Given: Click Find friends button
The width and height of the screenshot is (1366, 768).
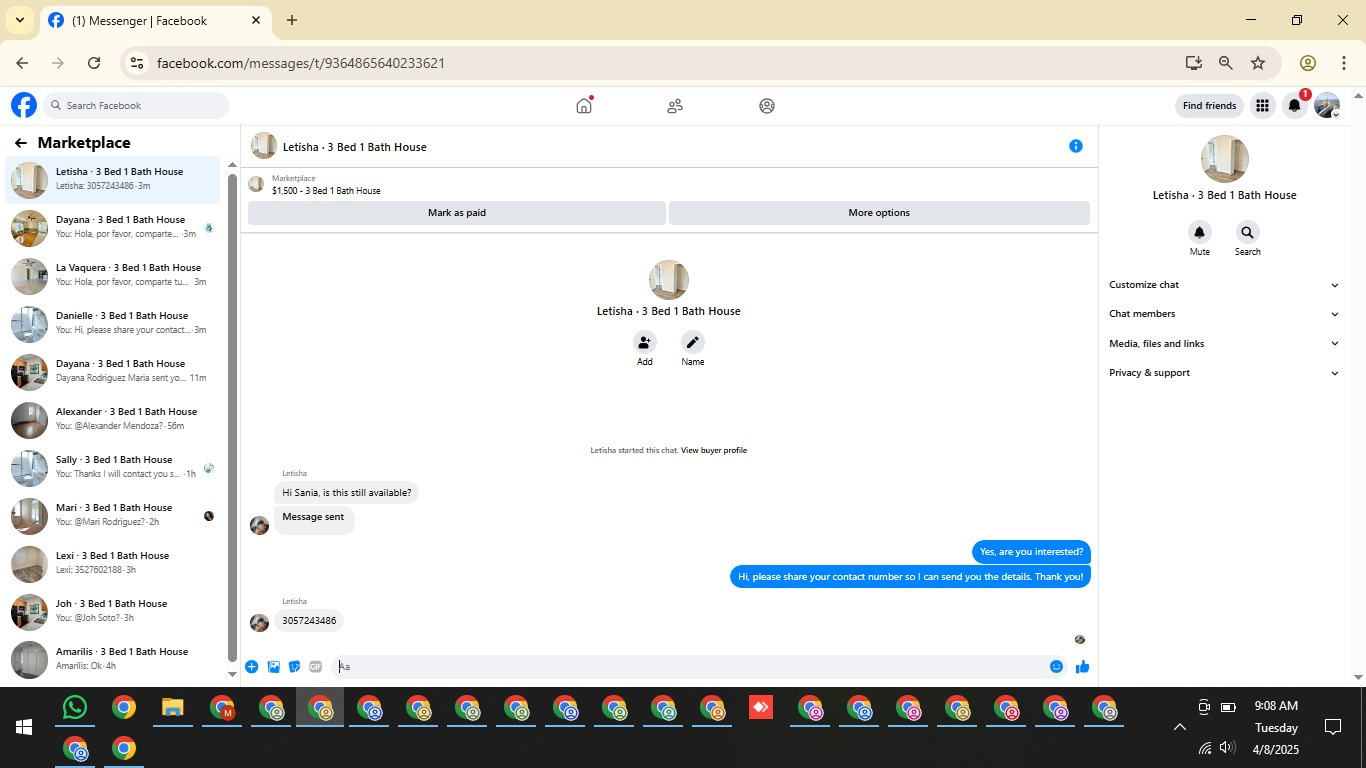Looking at the screenshot, I should [1209, 105].
